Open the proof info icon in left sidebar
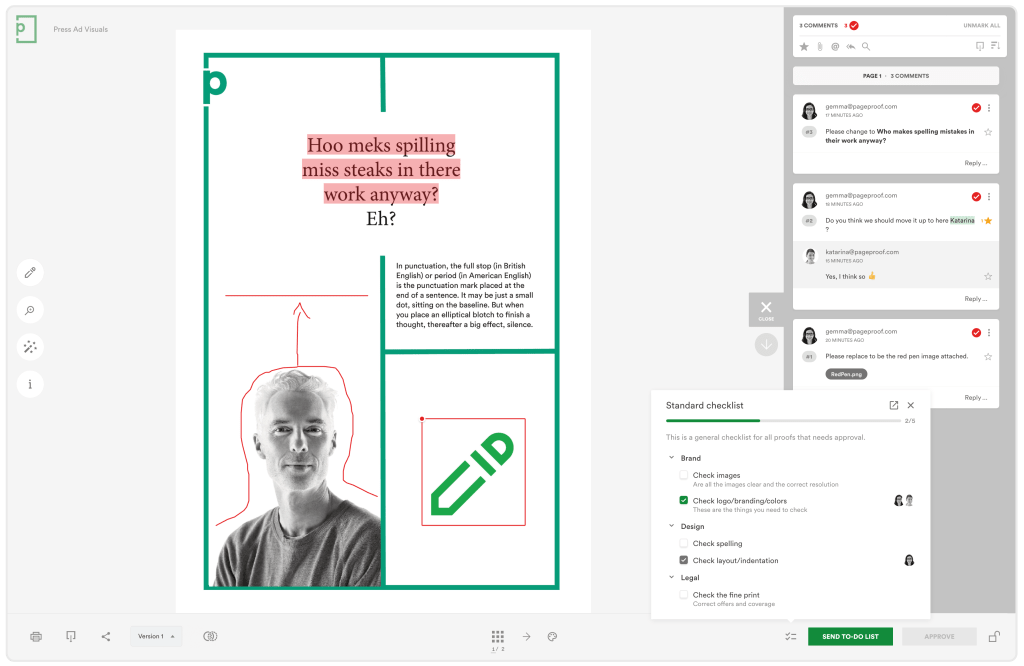Screen dimensions: 1024x666 [x=30, y=384]
